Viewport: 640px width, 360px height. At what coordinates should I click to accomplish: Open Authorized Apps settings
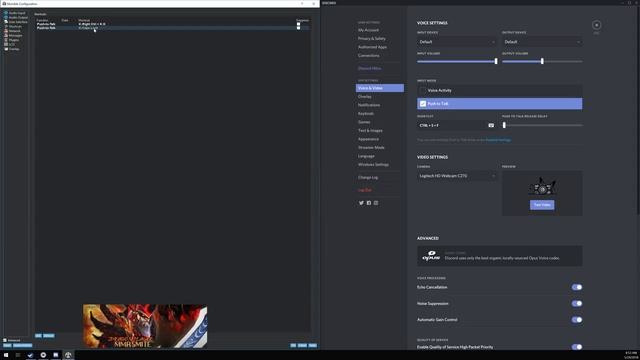pyautogui.click(x=372, y=47)
